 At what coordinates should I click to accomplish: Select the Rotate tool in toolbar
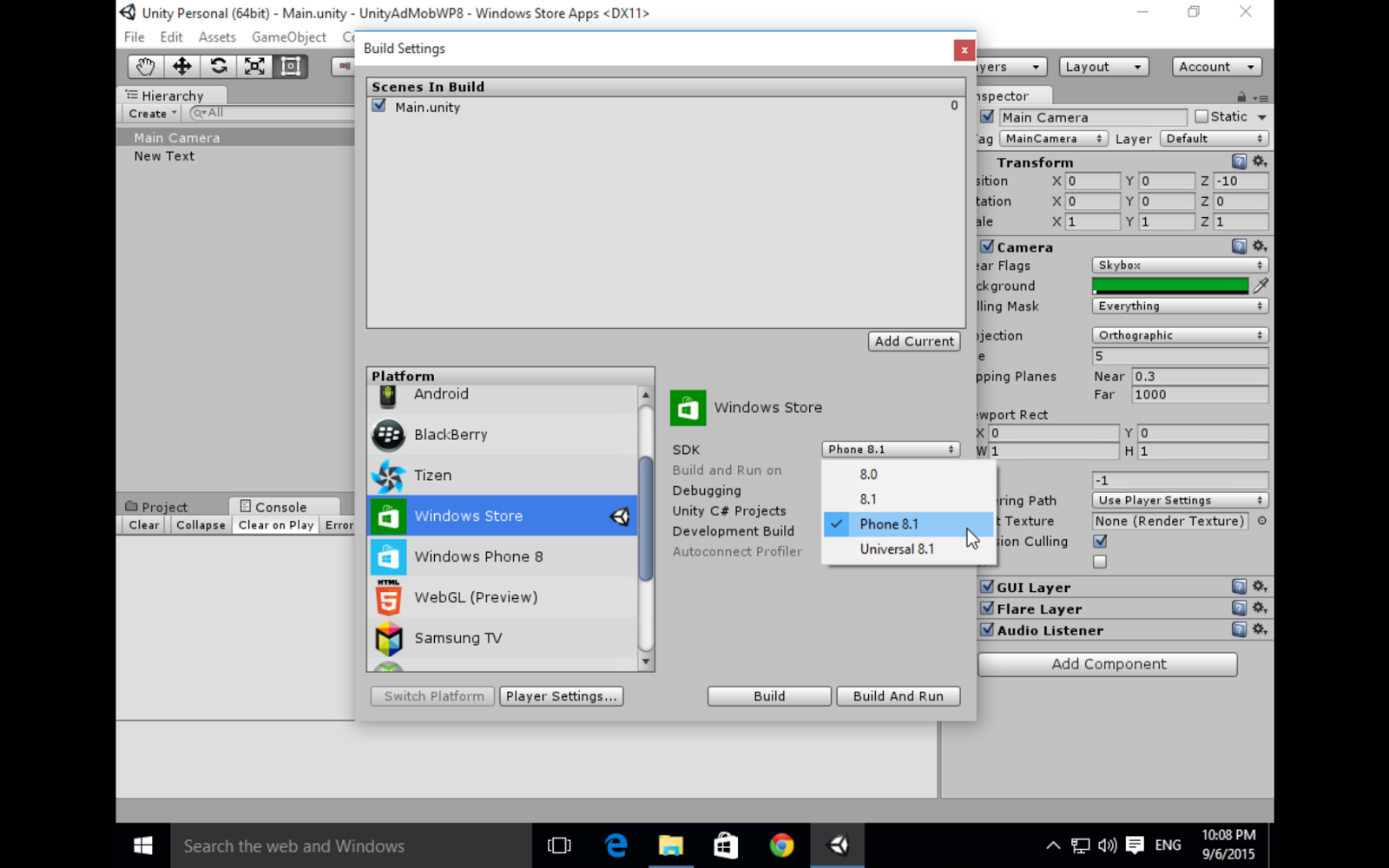(x=218, y=66)
